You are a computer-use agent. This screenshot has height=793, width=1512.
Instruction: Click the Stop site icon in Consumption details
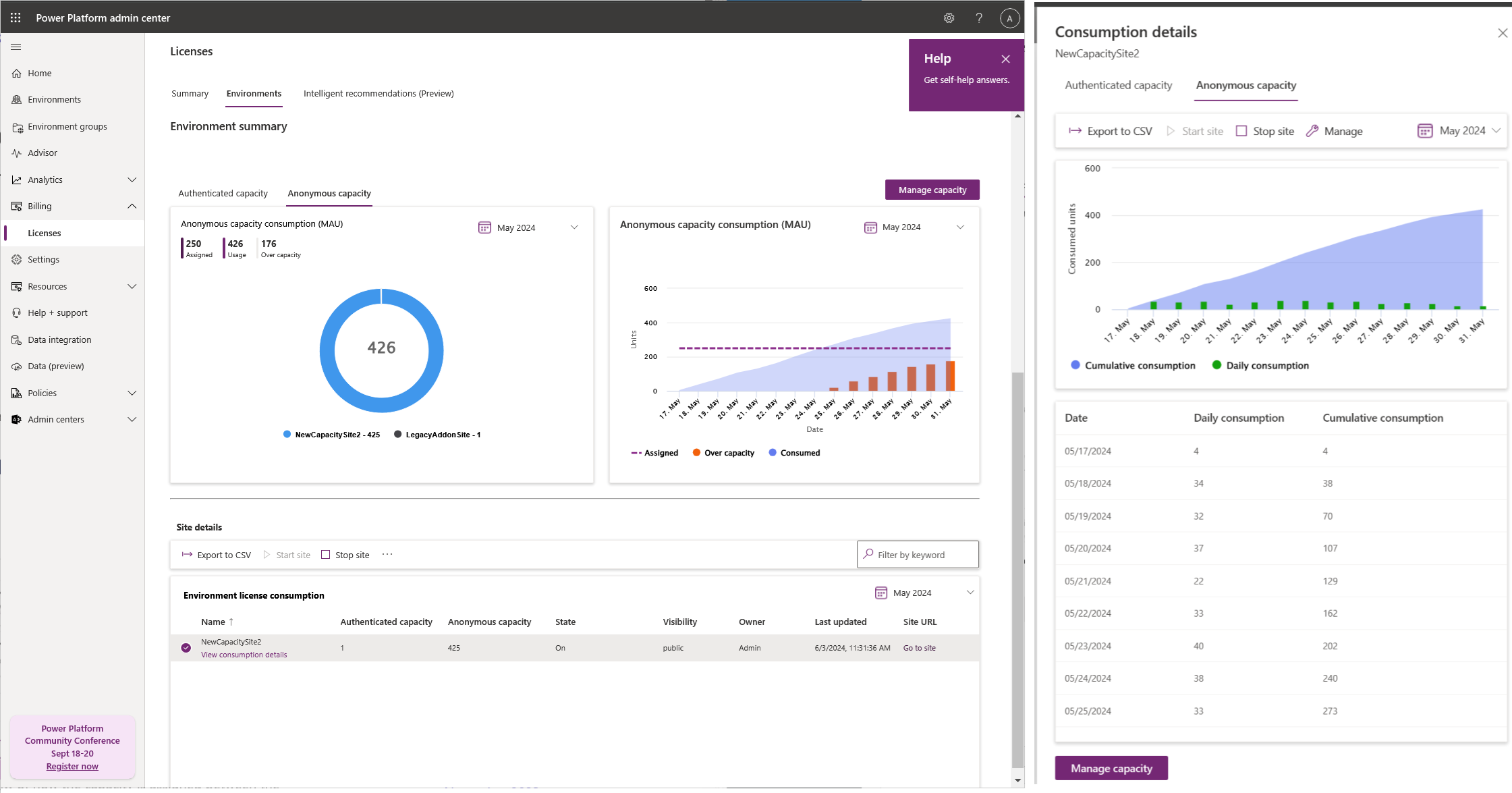[1241, 130]
